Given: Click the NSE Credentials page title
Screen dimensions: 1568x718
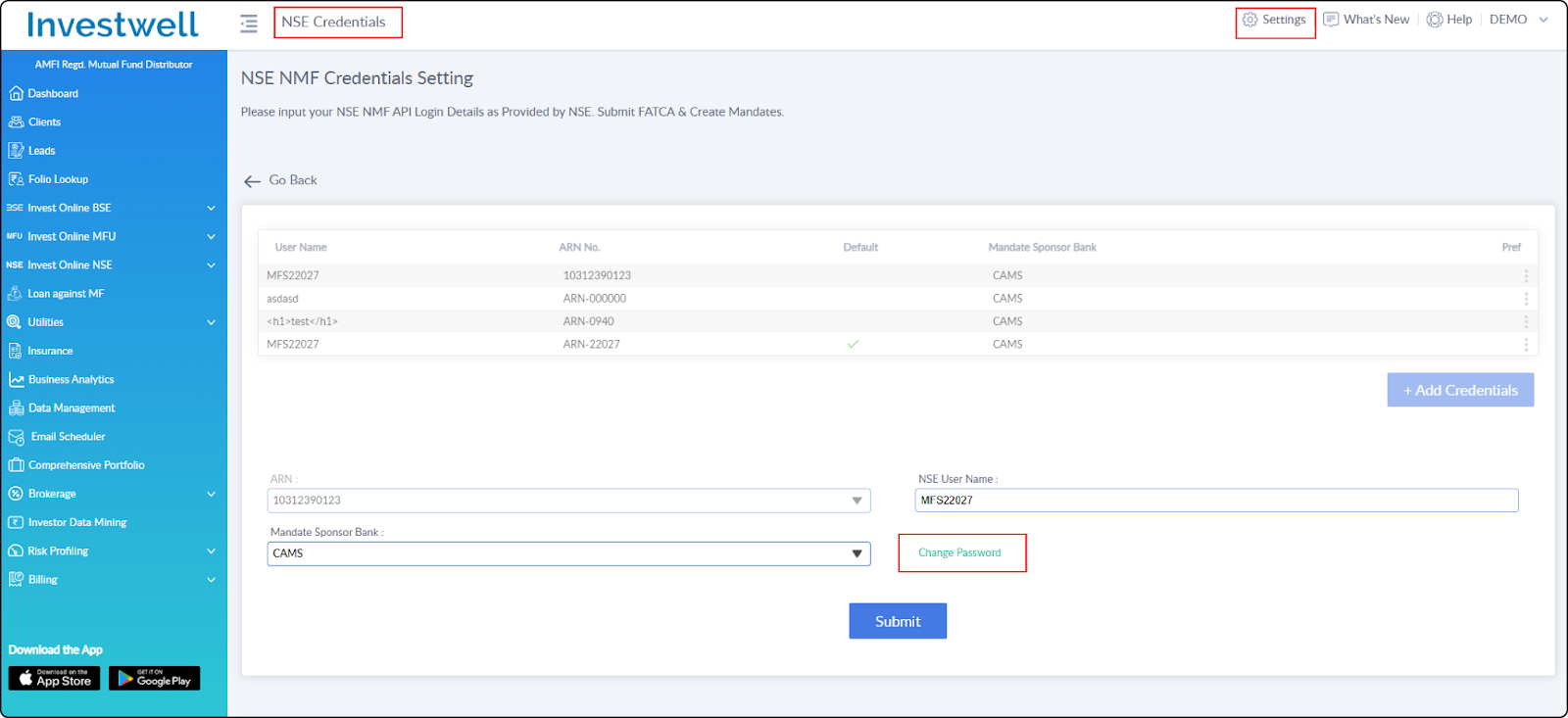Looking at the screenshot, I should click(333, 22).
